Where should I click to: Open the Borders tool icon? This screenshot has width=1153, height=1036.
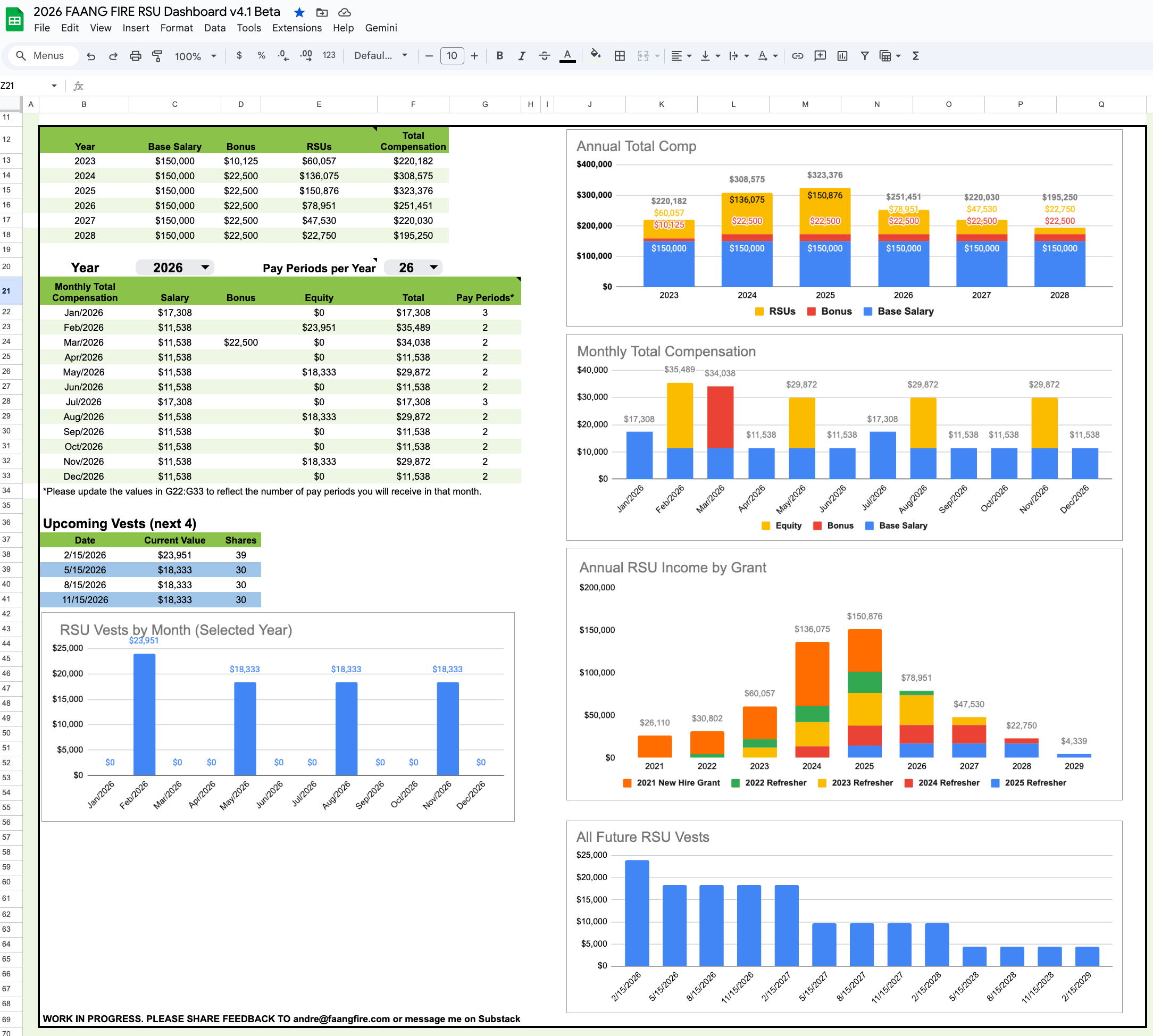click(x=620, y=56)
